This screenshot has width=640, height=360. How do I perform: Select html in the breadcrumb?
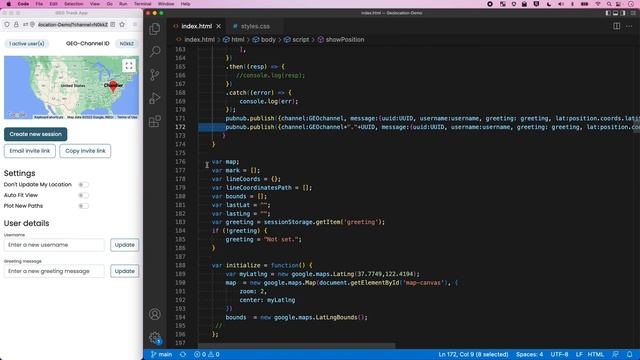(234, 40)
